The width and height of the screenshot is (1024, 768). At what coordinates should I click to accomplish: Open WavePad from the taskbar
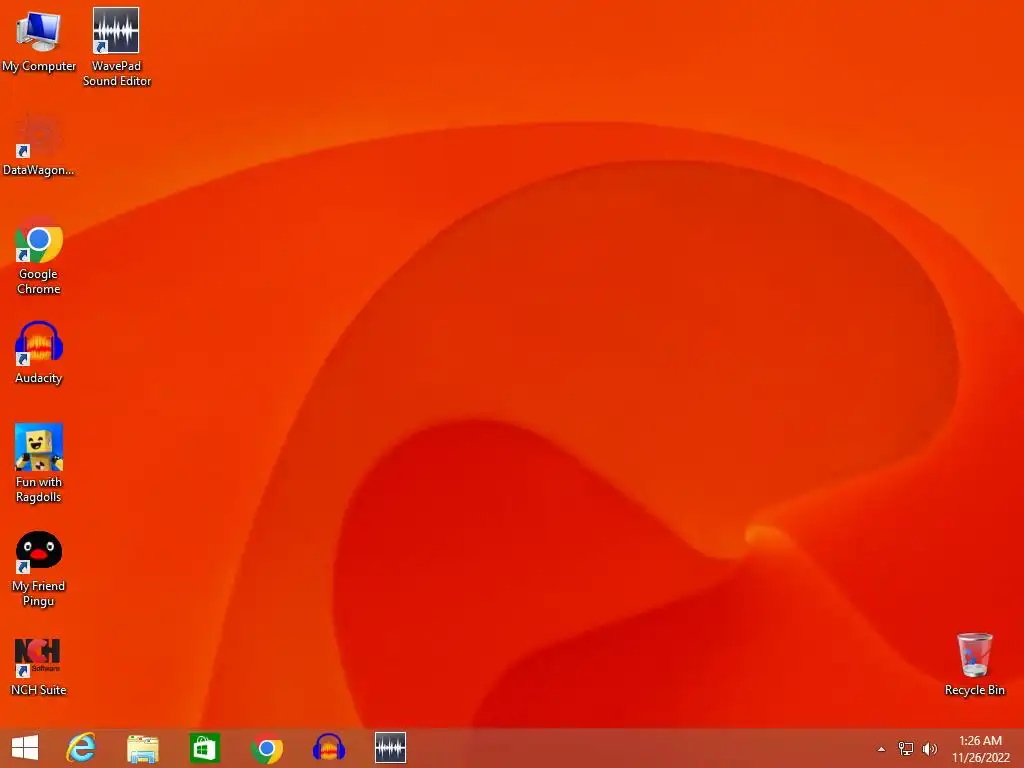pyautogui.click(x=391, y=748)
